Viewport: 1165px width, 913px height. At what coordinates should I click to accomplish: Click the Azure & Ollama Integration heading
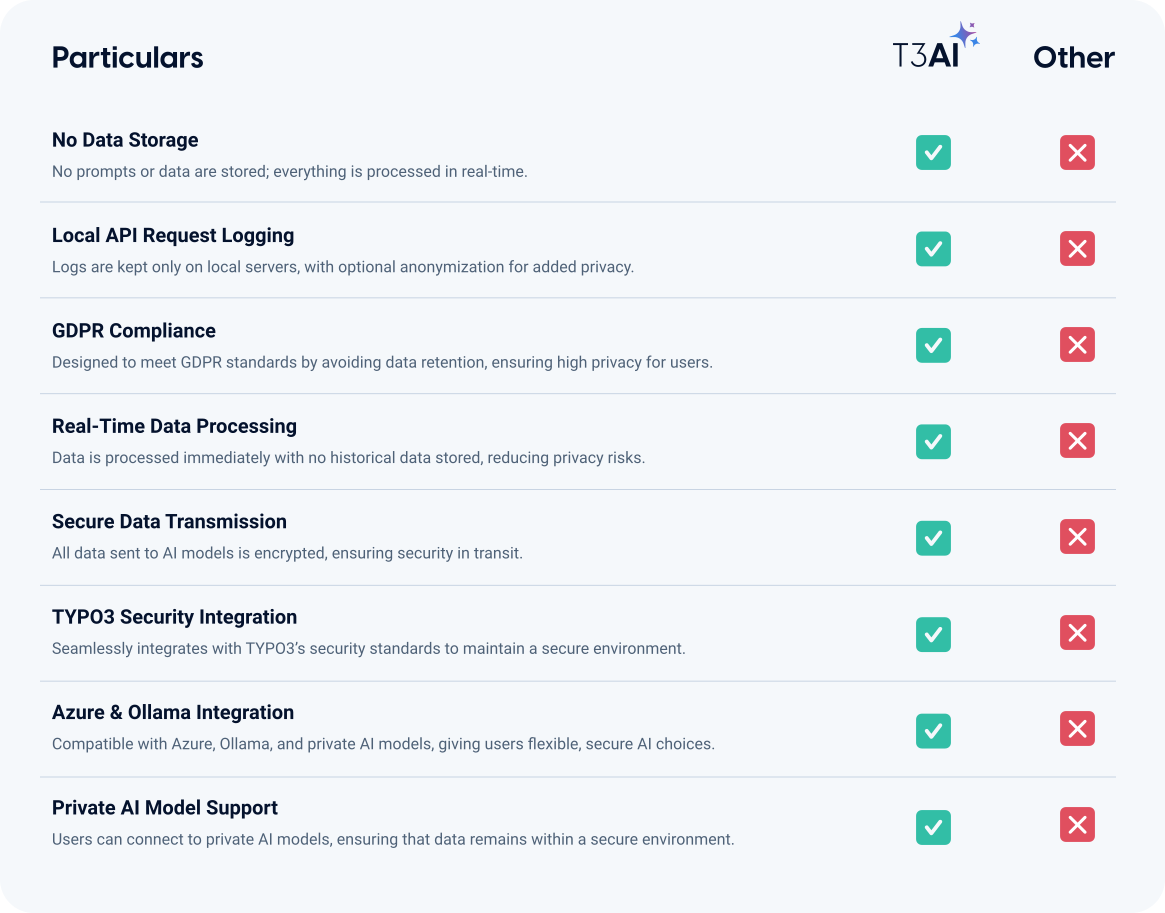(x=173, y=713)
